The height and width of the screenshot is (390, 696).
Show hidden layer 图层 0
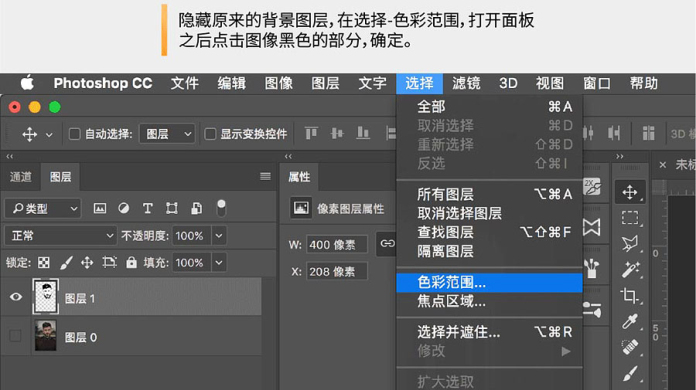pos(15,336)
